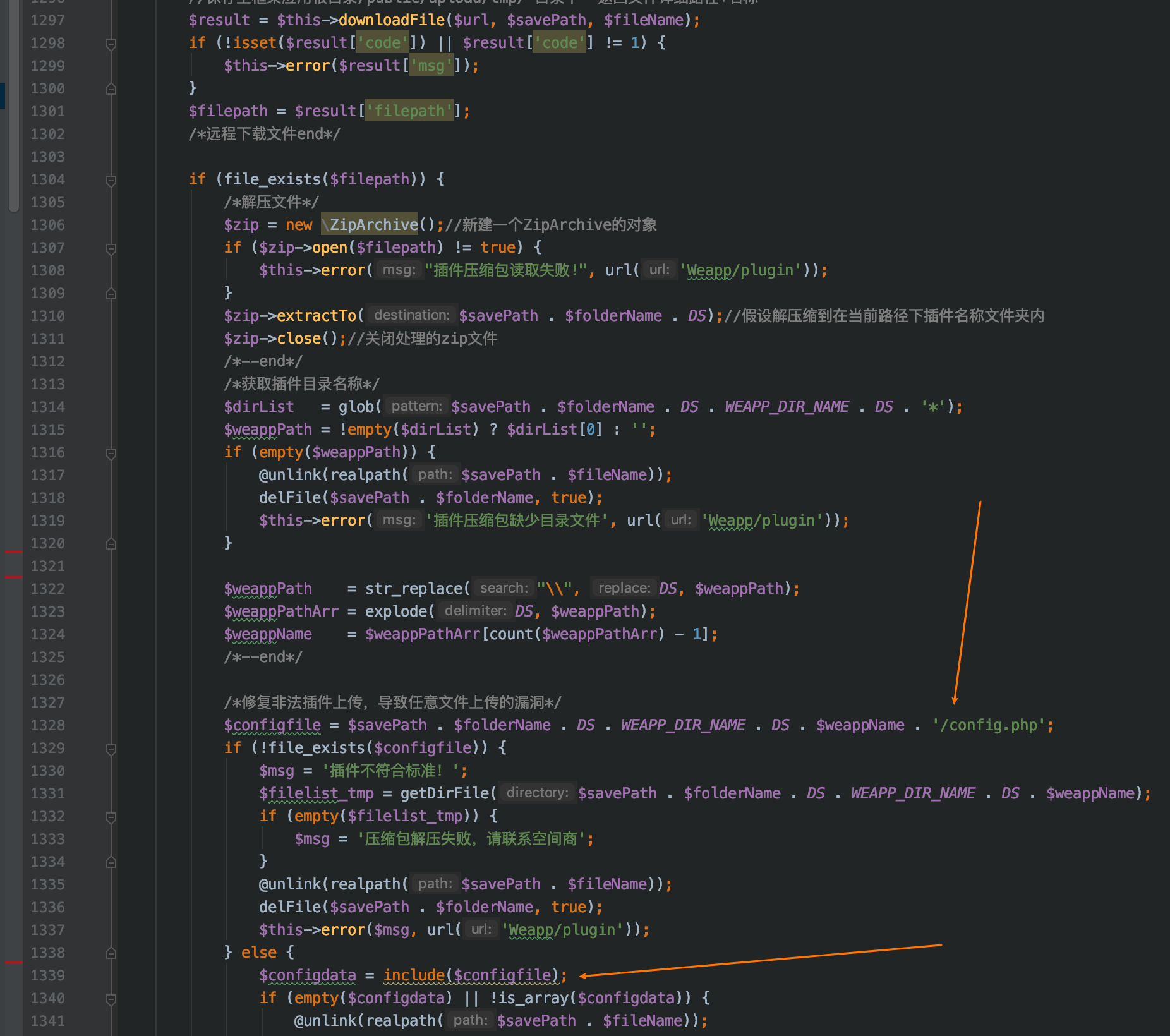Image resolution: width=1170 pixels, height=1036 pixels.
Task: Click the ZipArchive class name
Action: 373,225
